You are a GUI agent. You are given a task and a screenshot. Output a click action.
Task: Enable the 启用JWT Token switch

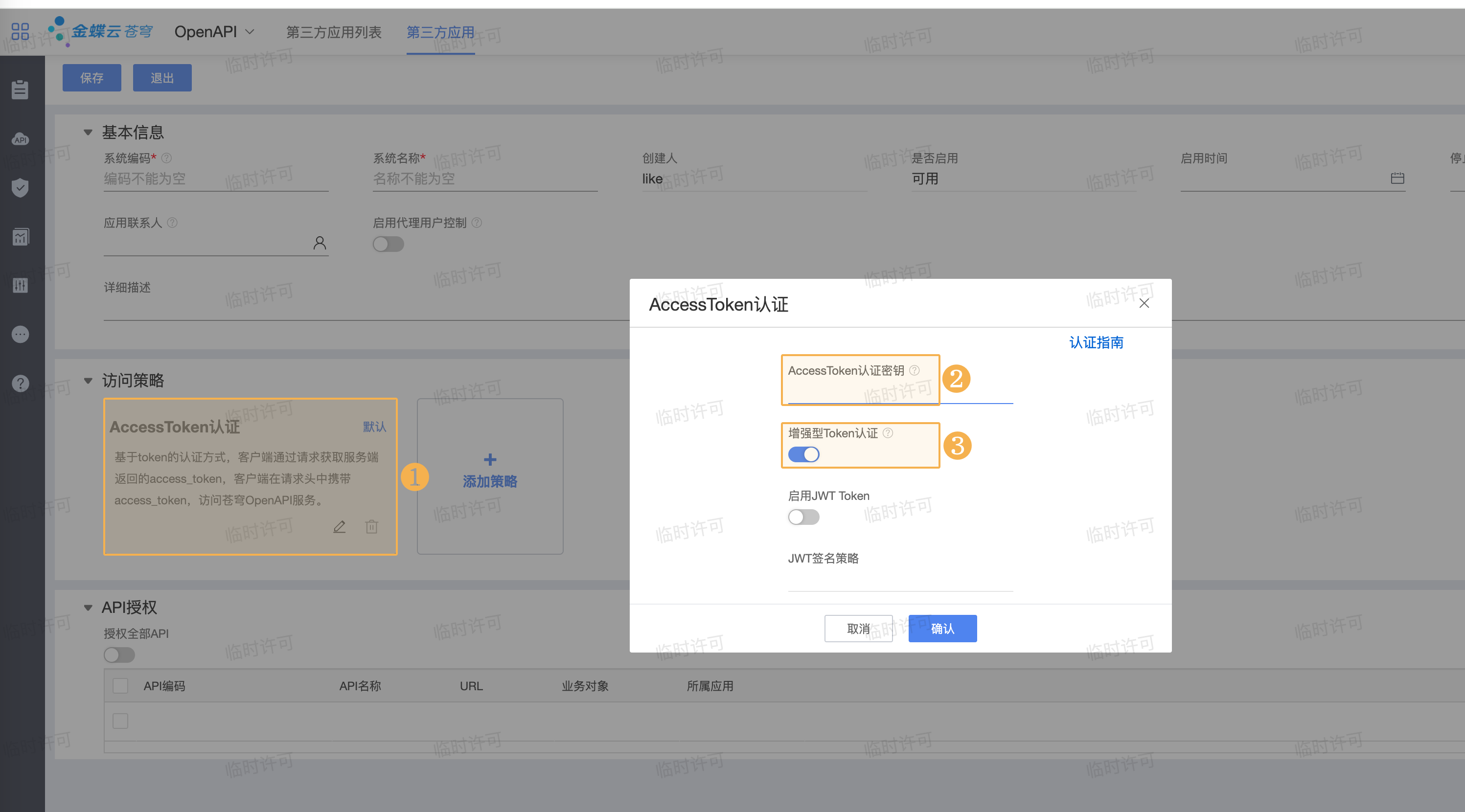click(803, 517)
